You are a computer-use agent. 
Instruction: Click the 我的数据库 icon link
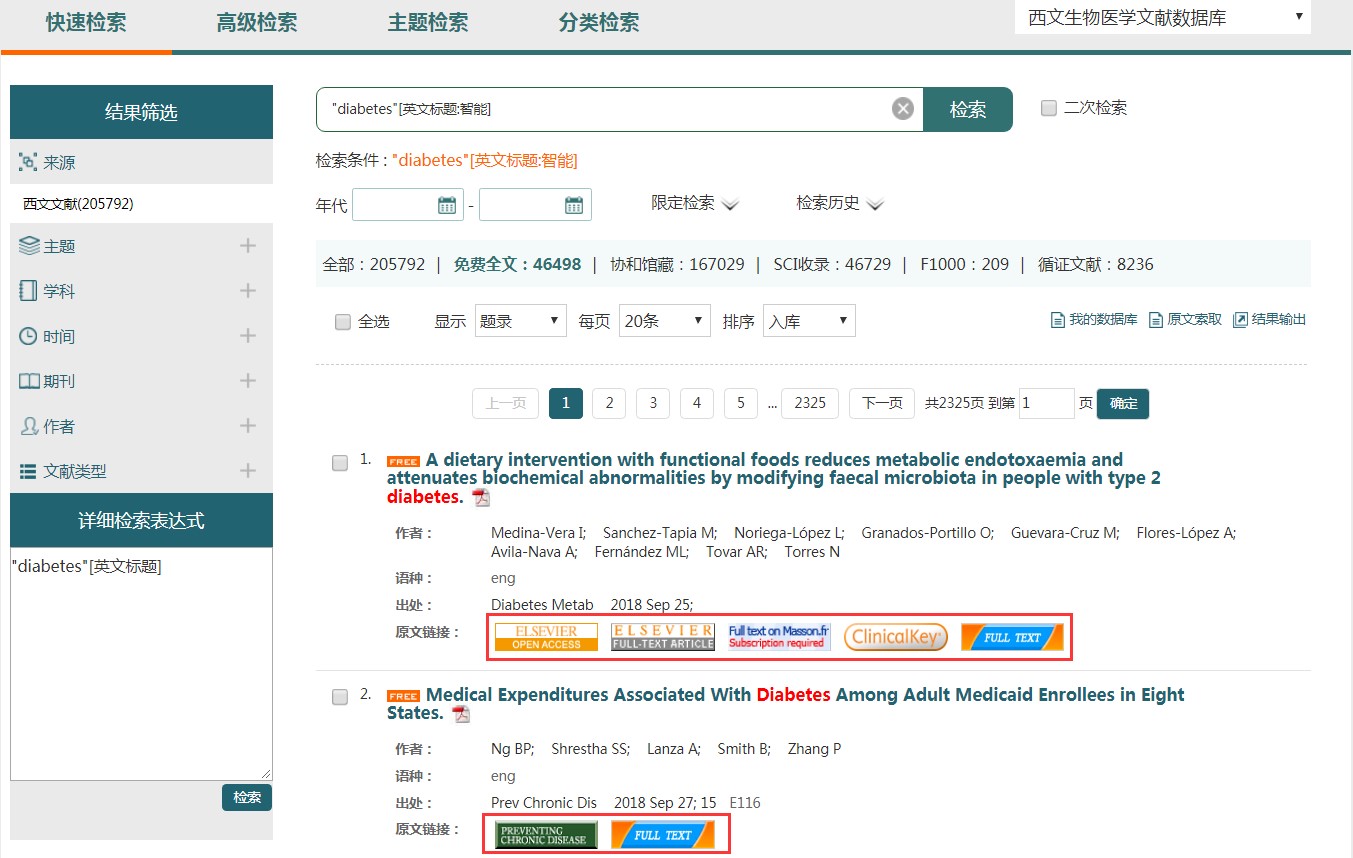pos(1093,320)
